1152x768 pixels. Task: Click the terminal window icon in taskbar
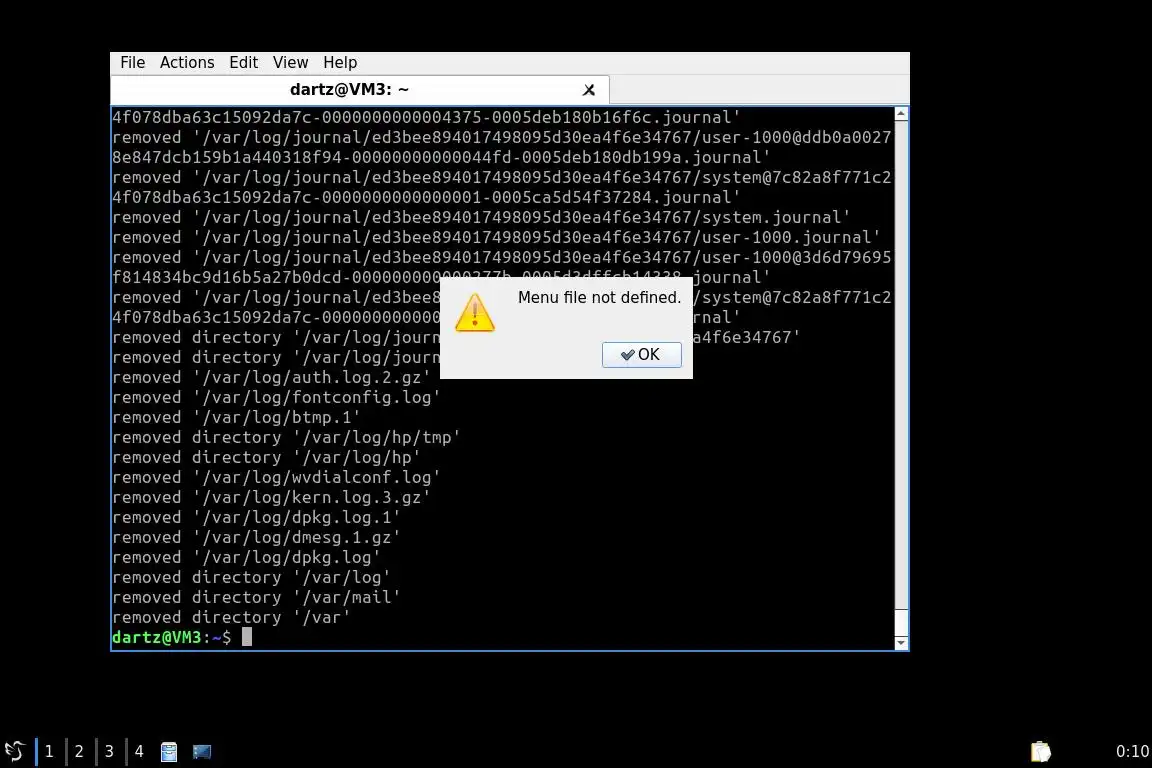pos(201,751)
